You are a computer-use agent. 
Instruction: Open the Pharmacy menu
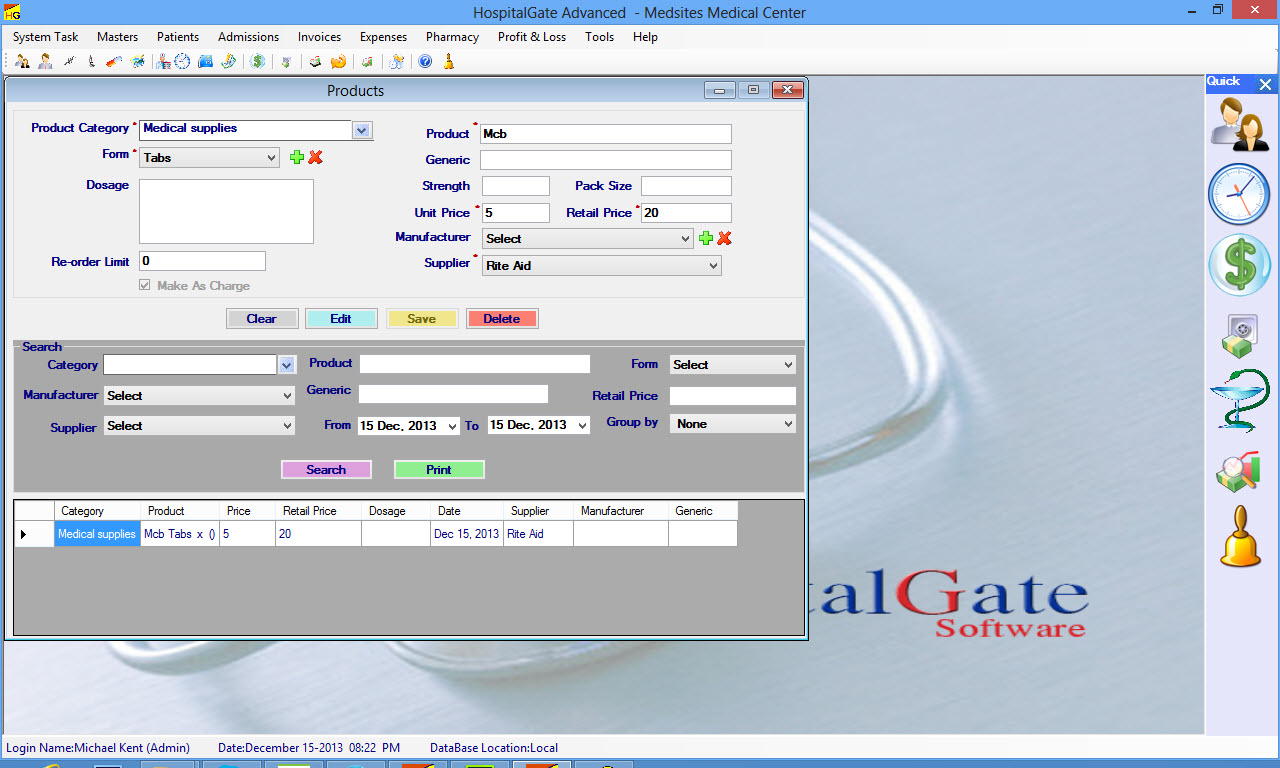coord(452,37)
